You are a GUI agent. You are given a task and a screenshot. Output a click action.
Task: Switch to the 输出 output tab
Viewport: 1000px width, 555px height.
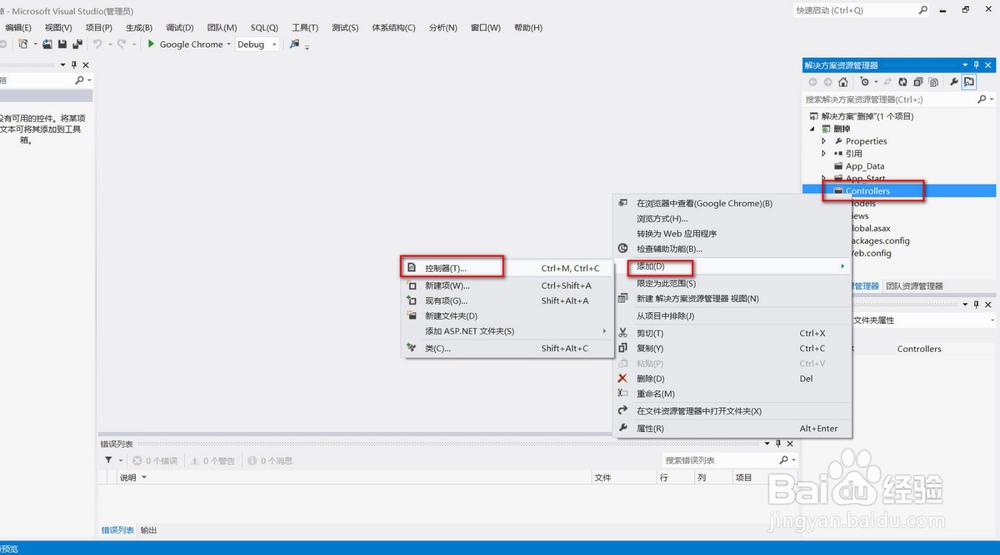point(149,530)
